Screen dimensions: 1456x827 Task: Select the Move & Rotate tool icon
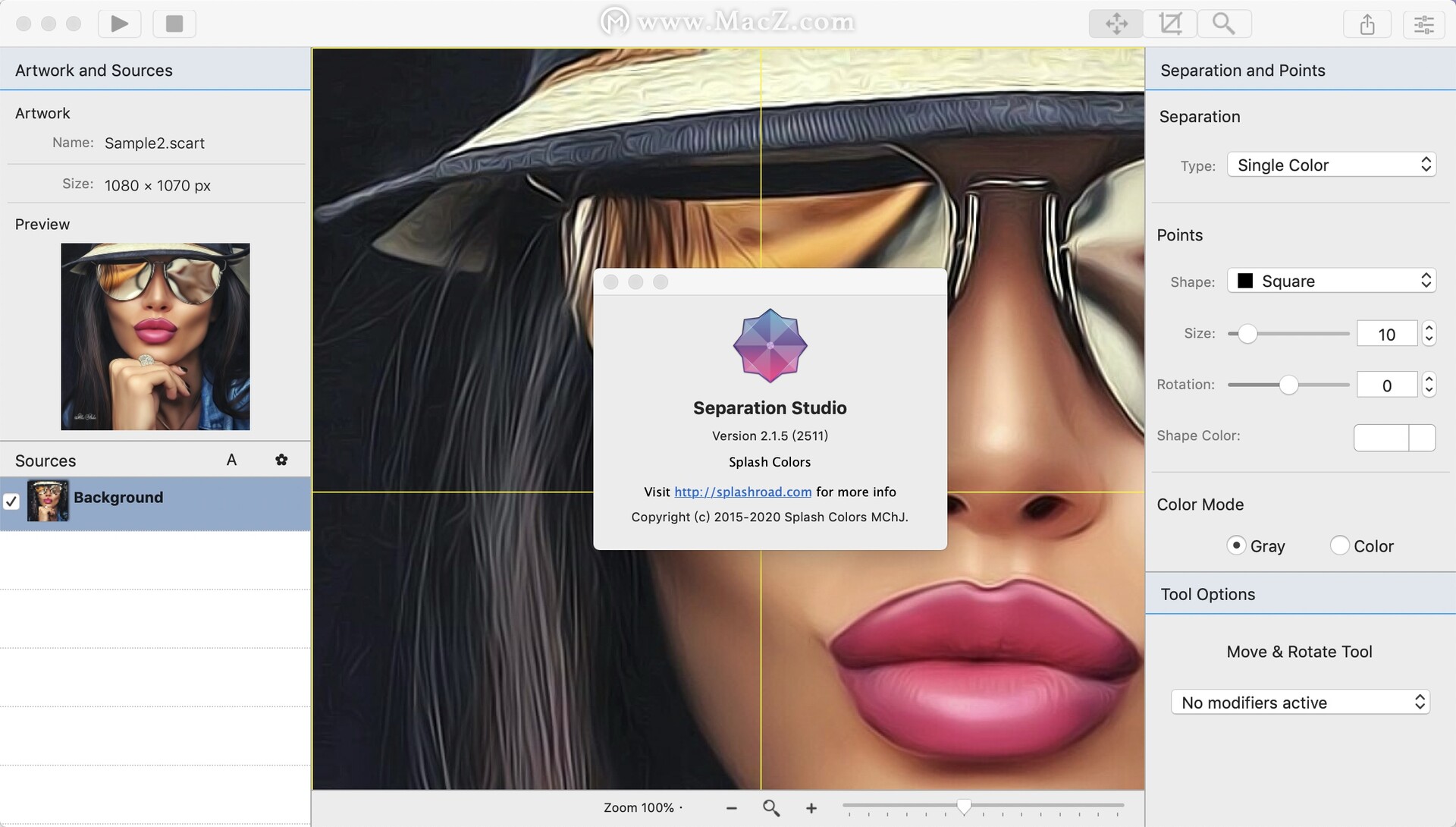pyautogui.click(x=1116, y=24)
